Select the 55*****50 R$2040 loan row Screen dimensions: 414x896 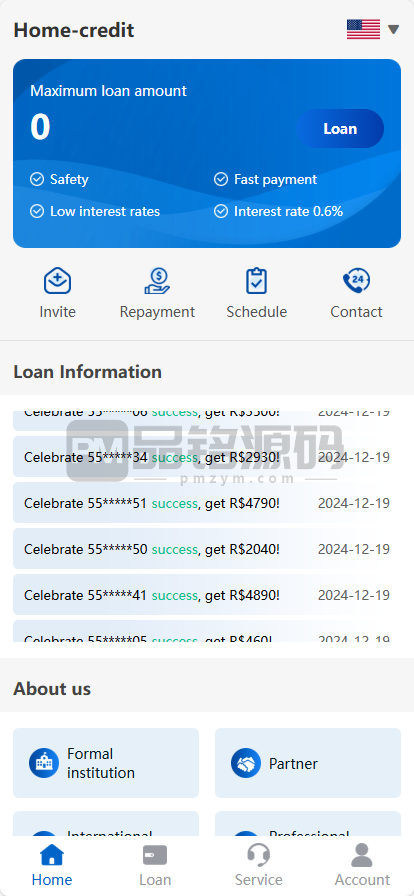(x=207, y=549)
